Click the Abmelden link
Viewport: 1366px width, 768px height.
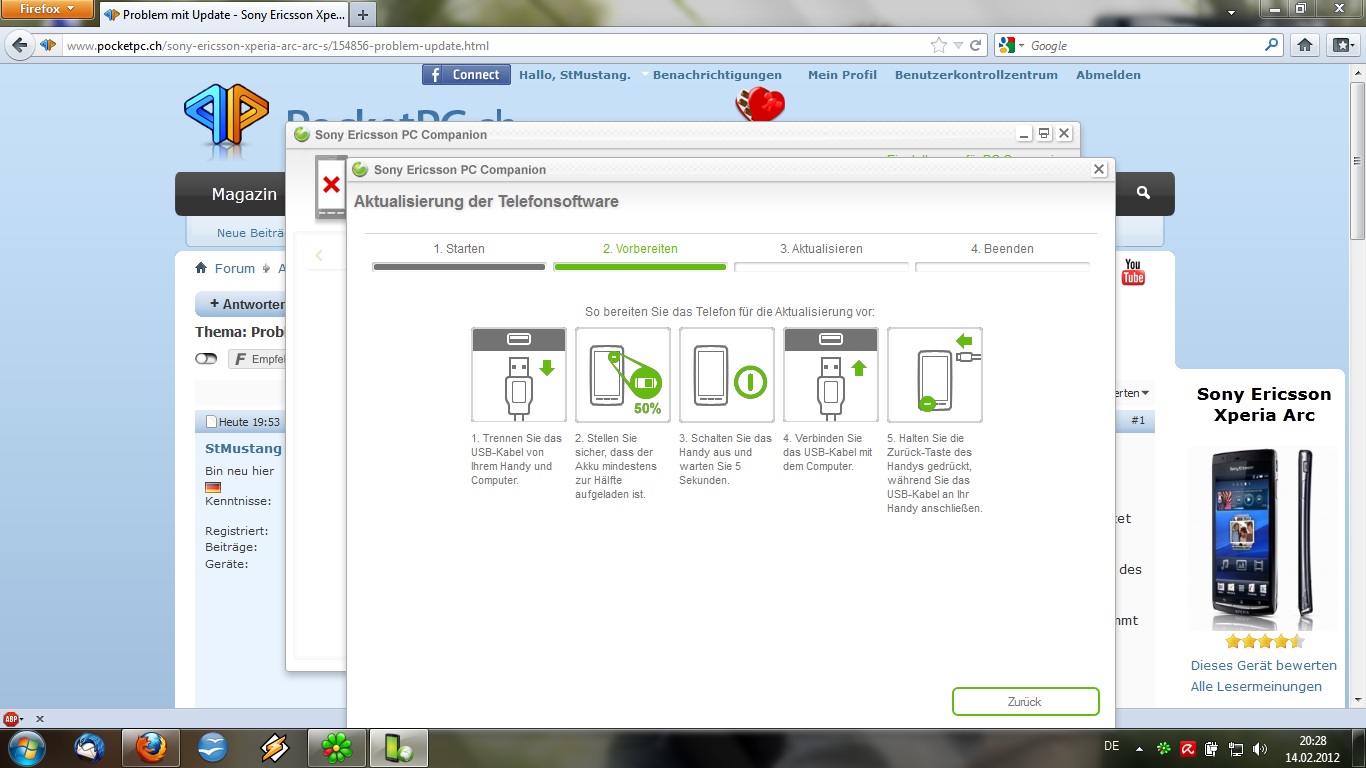1108,75
